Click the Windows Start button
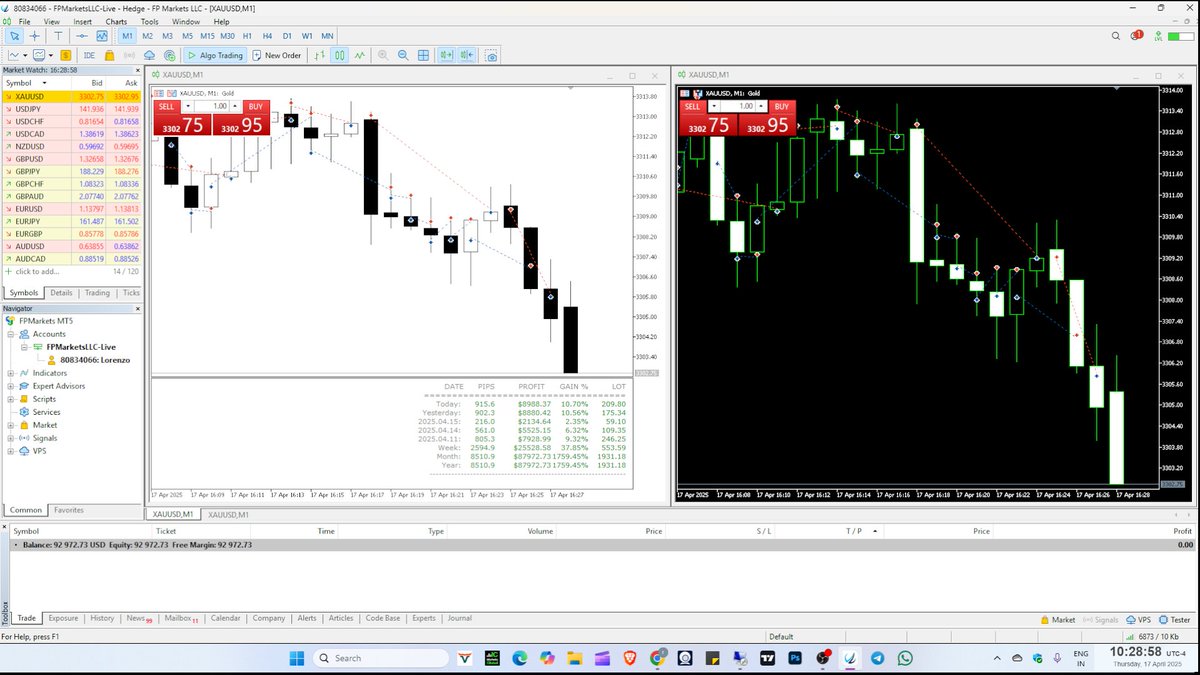1200x675 pixels. click(x=296, y=658)
